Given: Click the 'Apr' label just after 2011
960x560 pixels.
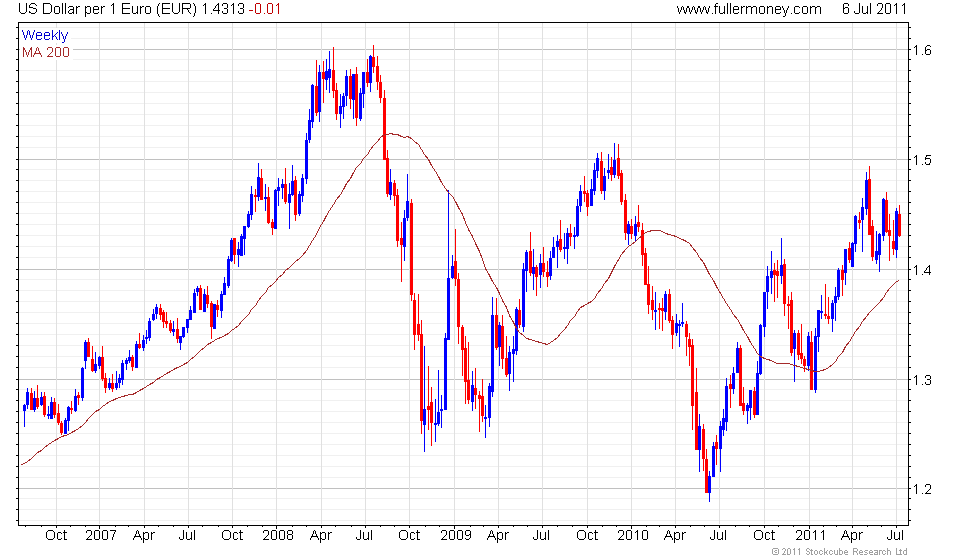Looking at the screenshot, I should coord(852,536).
